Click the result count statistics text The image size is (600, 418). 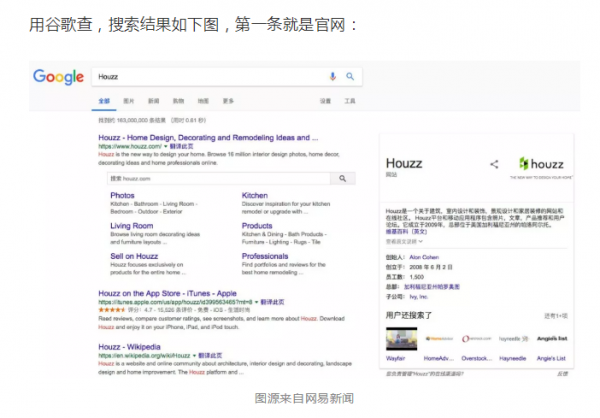tap(152, 120)
